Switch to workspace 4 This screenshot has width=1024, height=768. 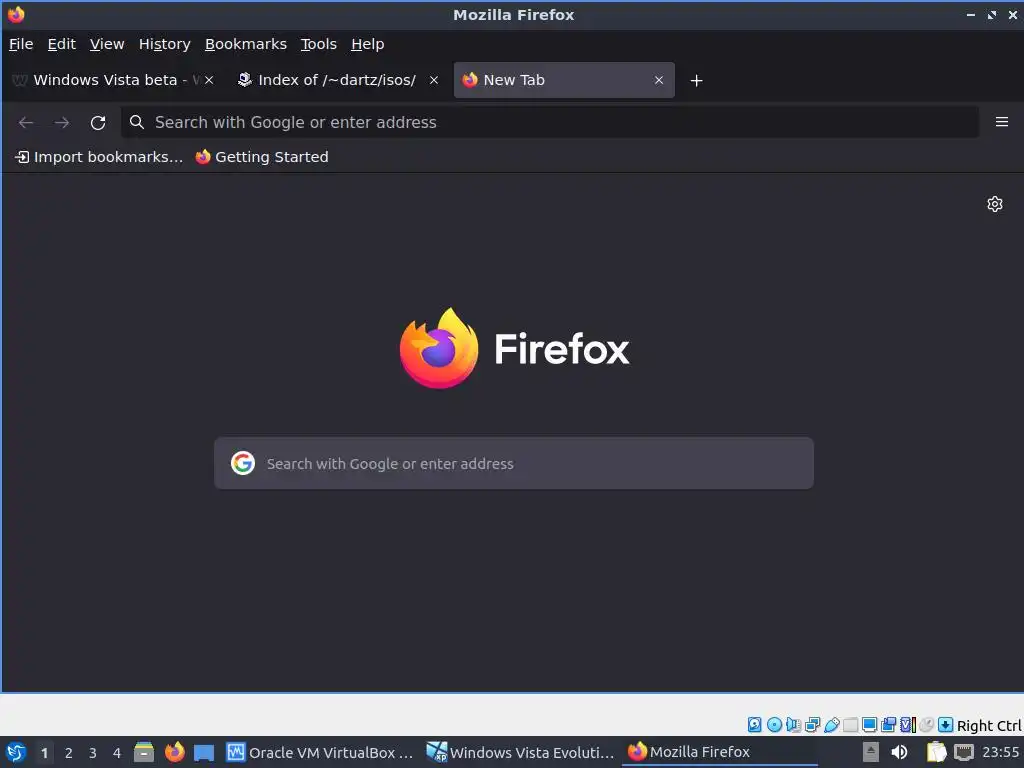117,753
